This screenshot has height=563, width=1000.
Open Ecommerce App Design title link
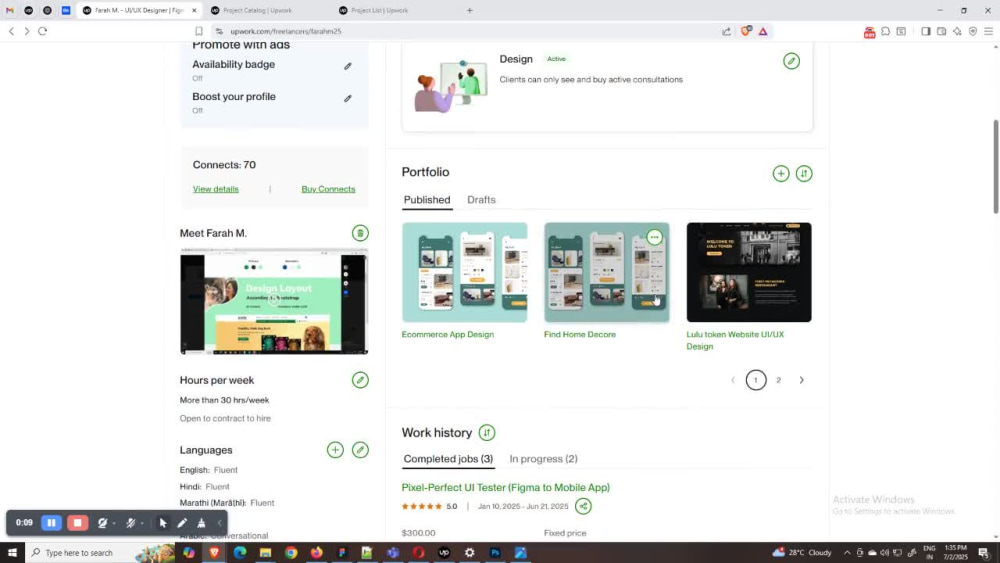[x=448, y=335]
